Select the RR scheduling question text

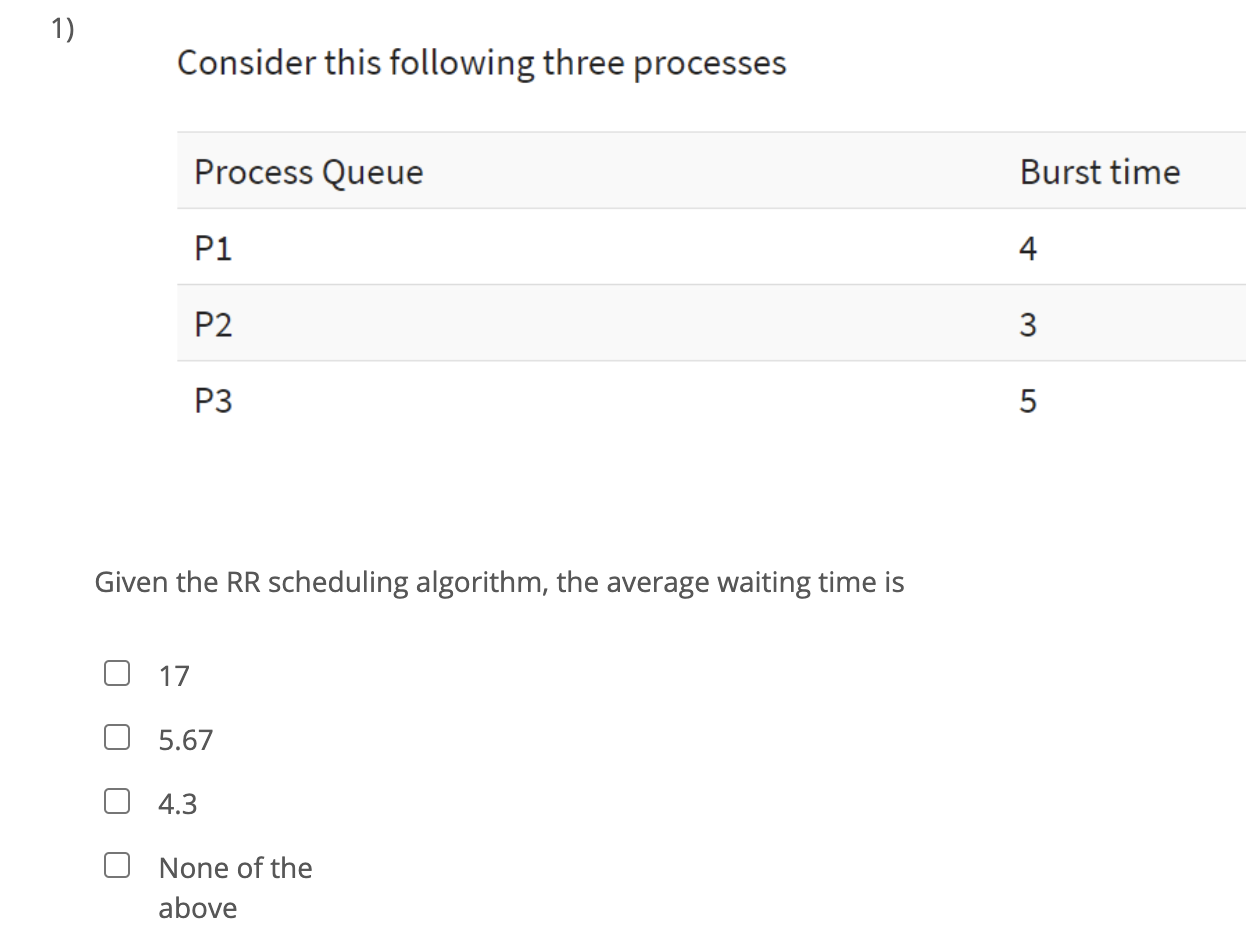[x=499, y=581]
